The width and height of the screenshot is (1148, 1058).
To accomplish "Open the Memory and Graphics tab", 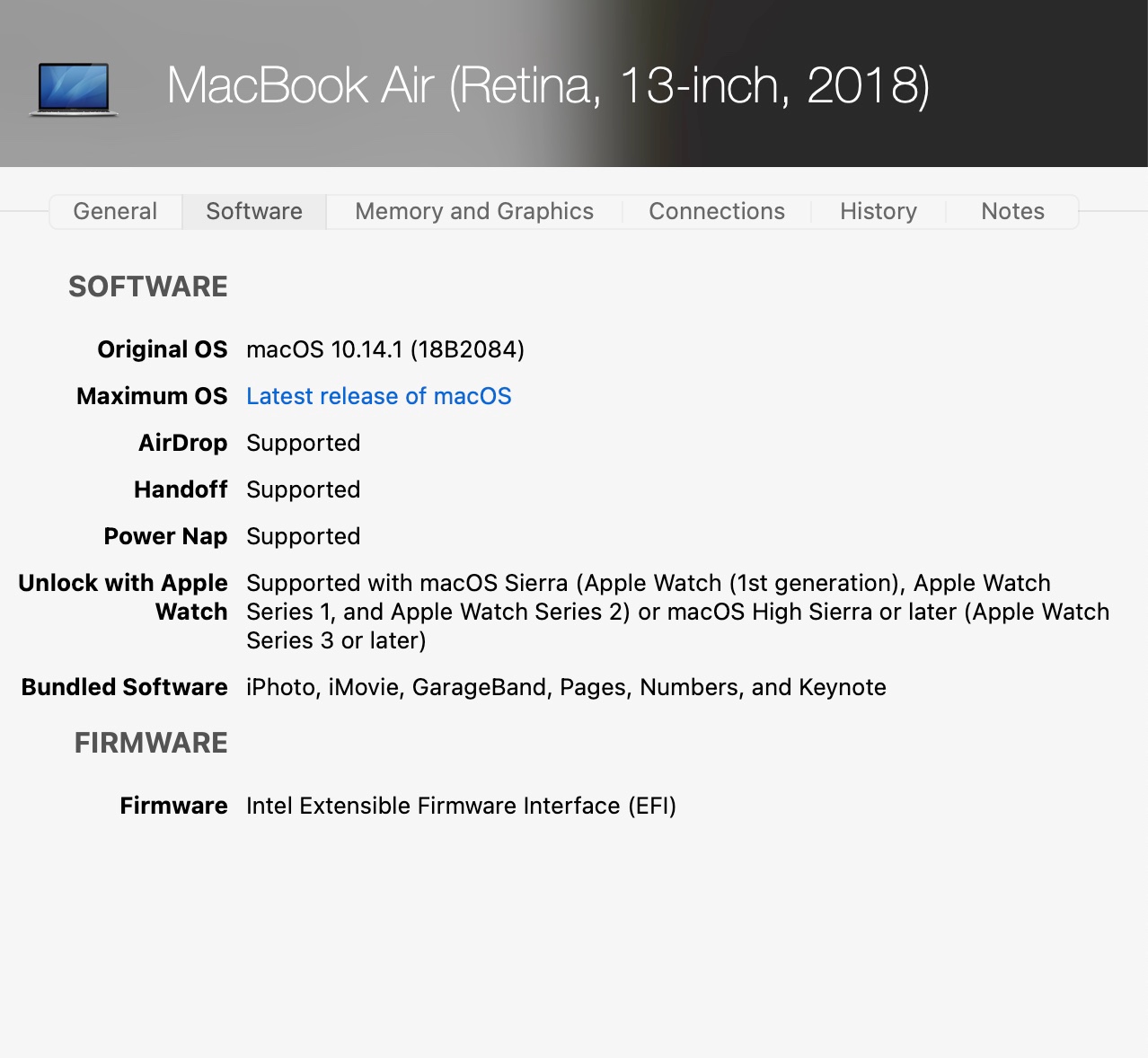I will pyautogui.click(x=474, y=211).
